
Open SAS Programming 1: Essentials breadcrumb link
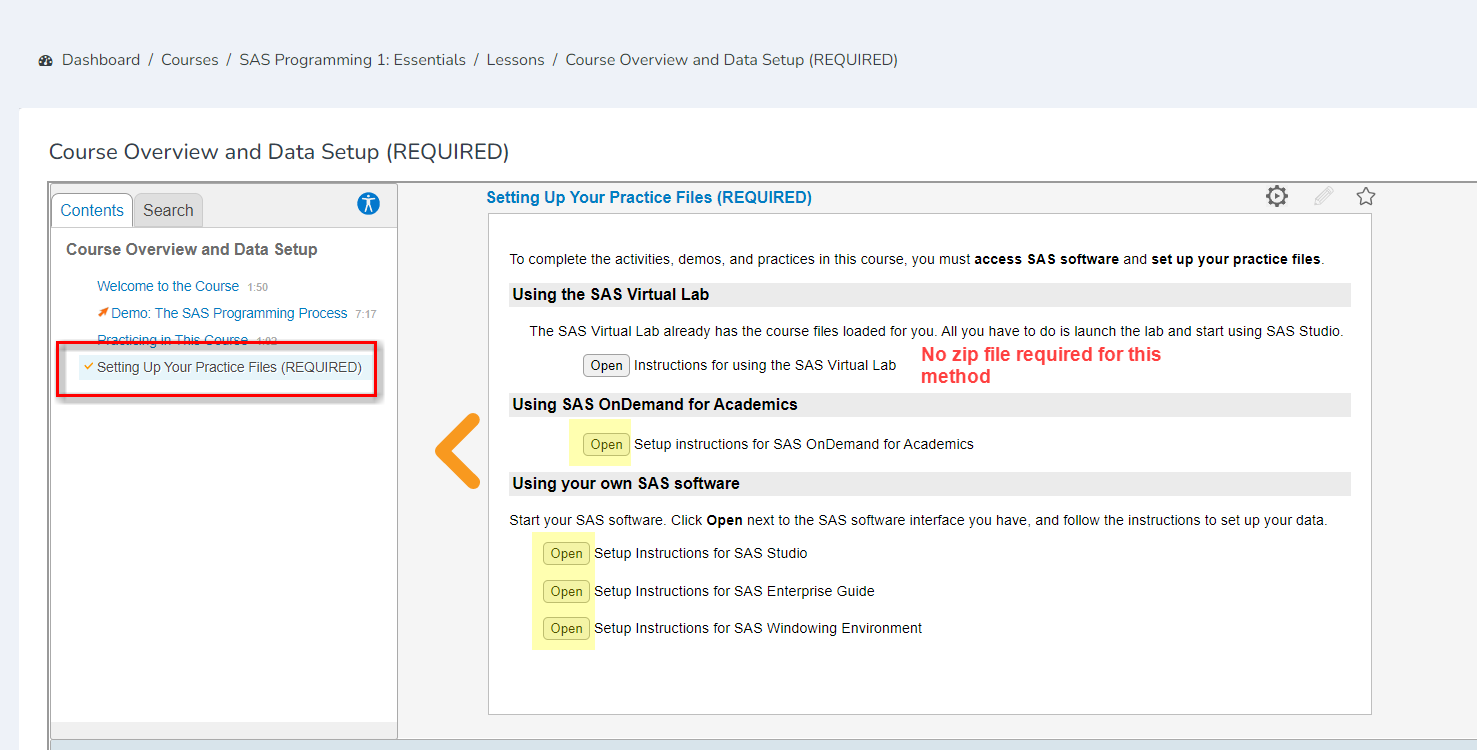(353, 60)
